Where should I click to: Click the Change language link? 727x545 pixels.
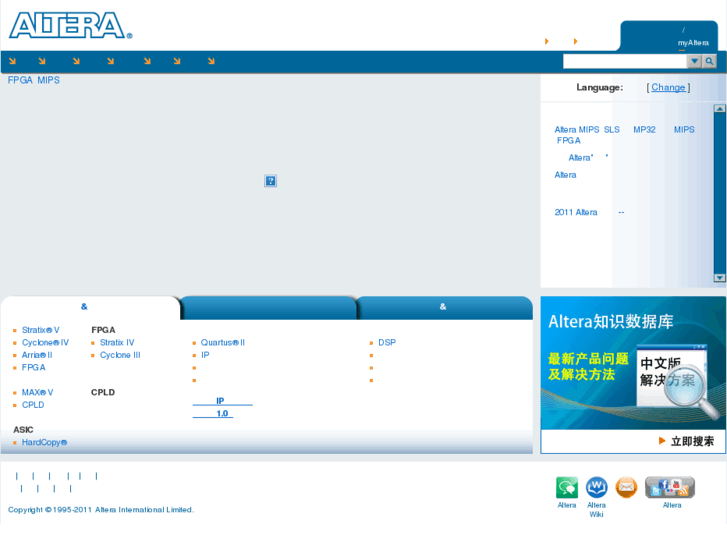[x=668, y=87]
